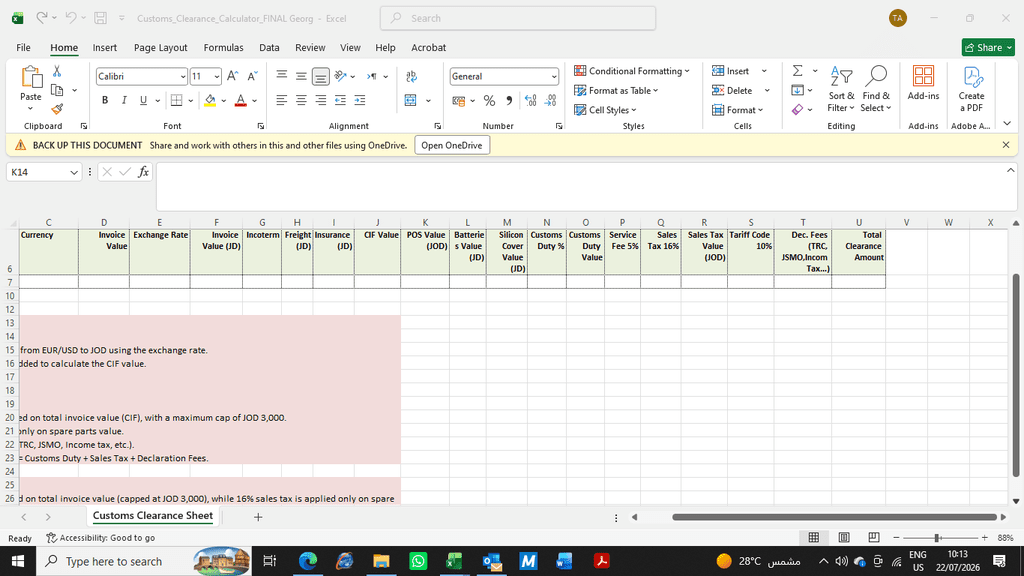The image size is (1024, 576).
Task: Open the General number format dropdown
Action: (554, 76)
